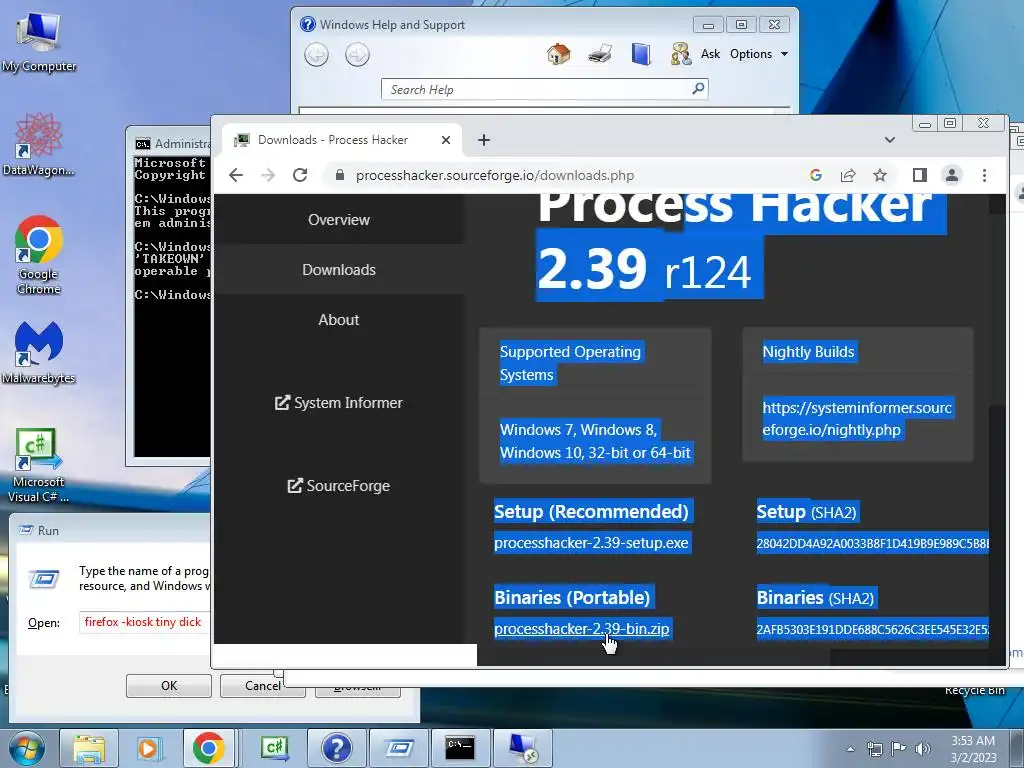This screenshot has width=1024, height=768.
Task: Bookmark this page with star icon
Action: click(880, 175)
